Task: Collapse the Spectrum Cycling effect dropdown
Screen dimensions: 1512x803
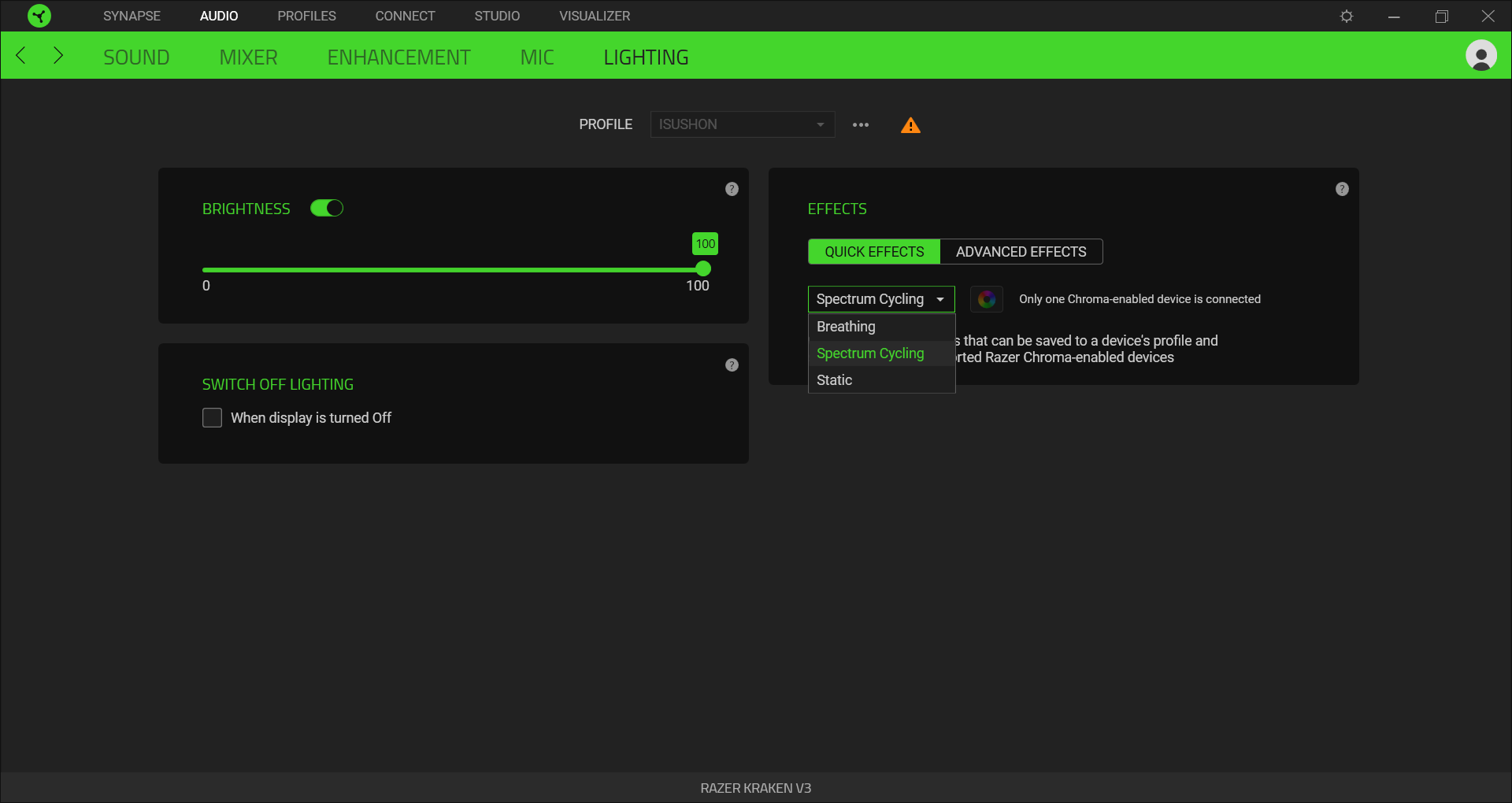Action: [x=881, y=299]
